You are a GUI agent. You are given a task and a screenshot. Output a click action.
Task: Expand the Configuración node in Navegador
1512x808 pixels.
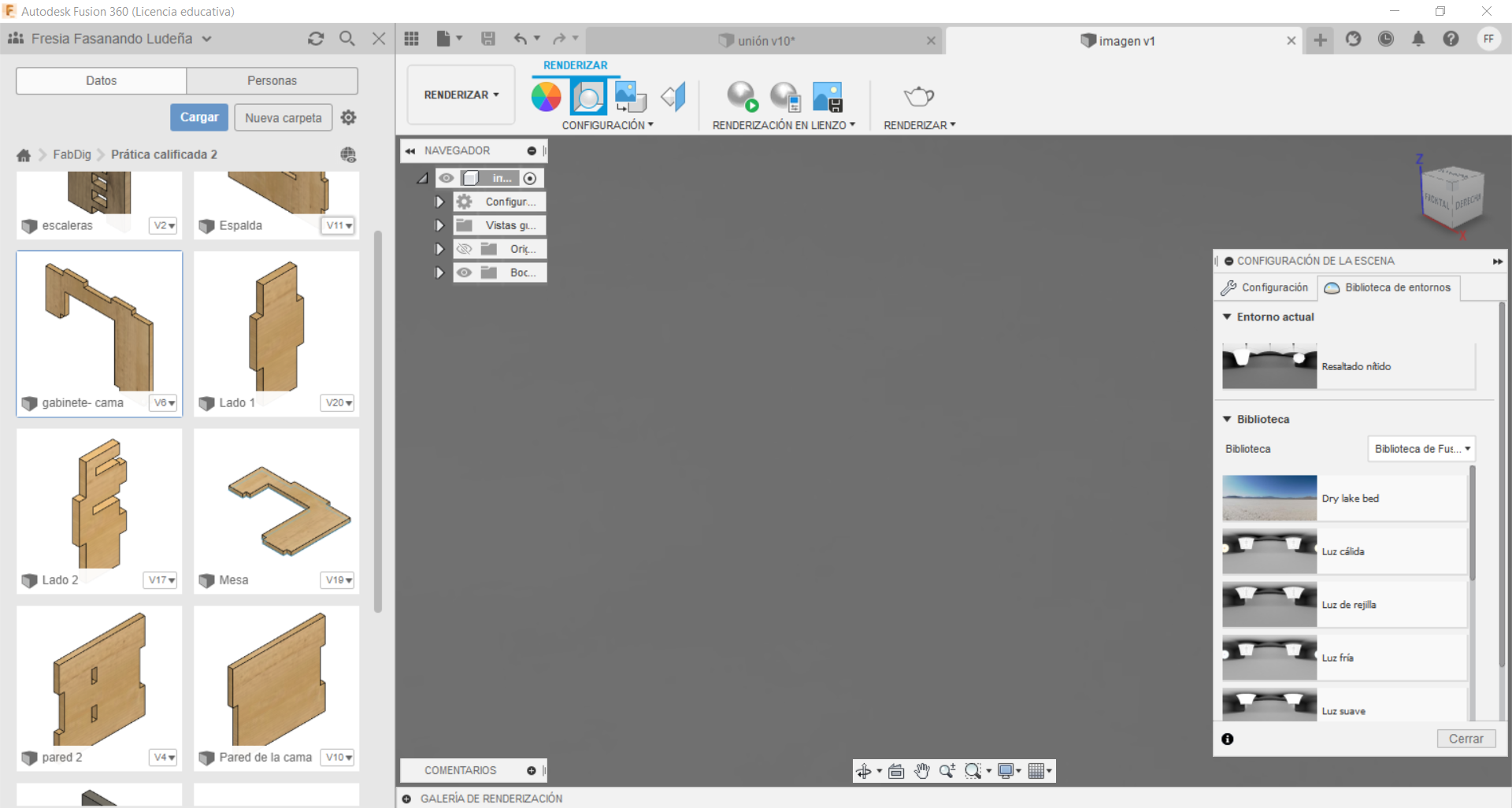(439, 202)
